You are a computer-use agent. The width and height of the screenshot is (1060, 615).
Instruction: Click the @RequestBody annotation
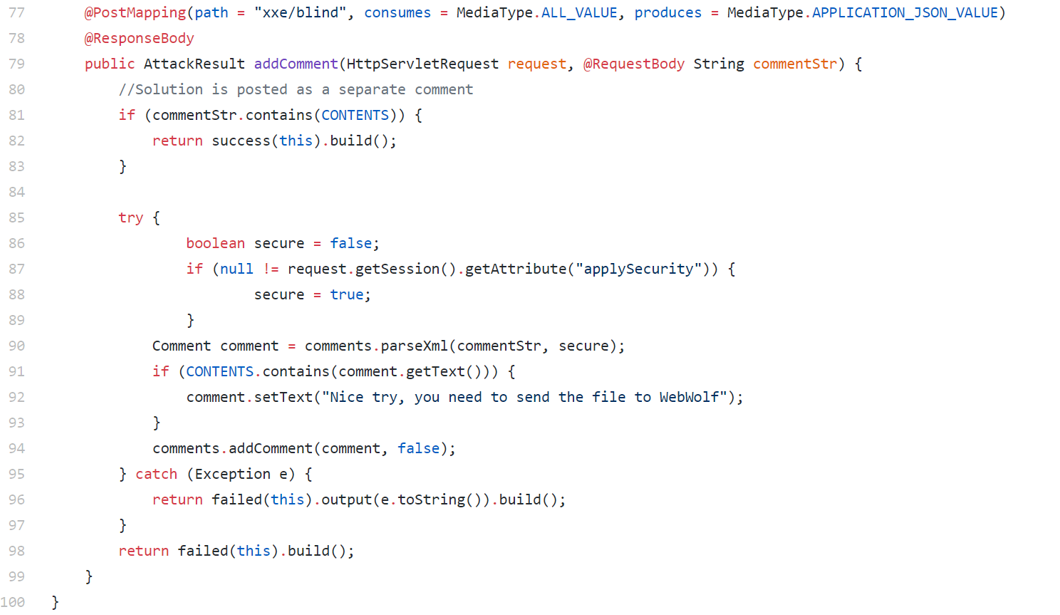coord(633,64)
